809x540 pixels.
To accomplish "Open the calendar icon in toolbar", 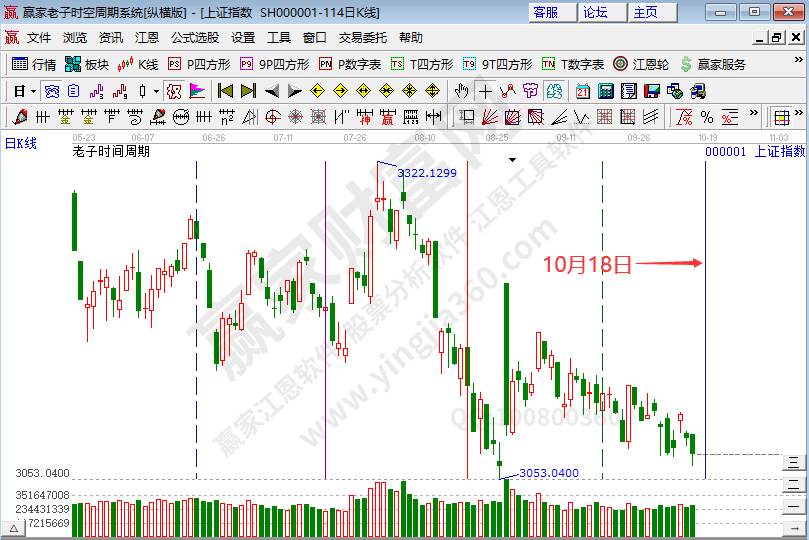I will pyautogui.click(x=583, y=91).
